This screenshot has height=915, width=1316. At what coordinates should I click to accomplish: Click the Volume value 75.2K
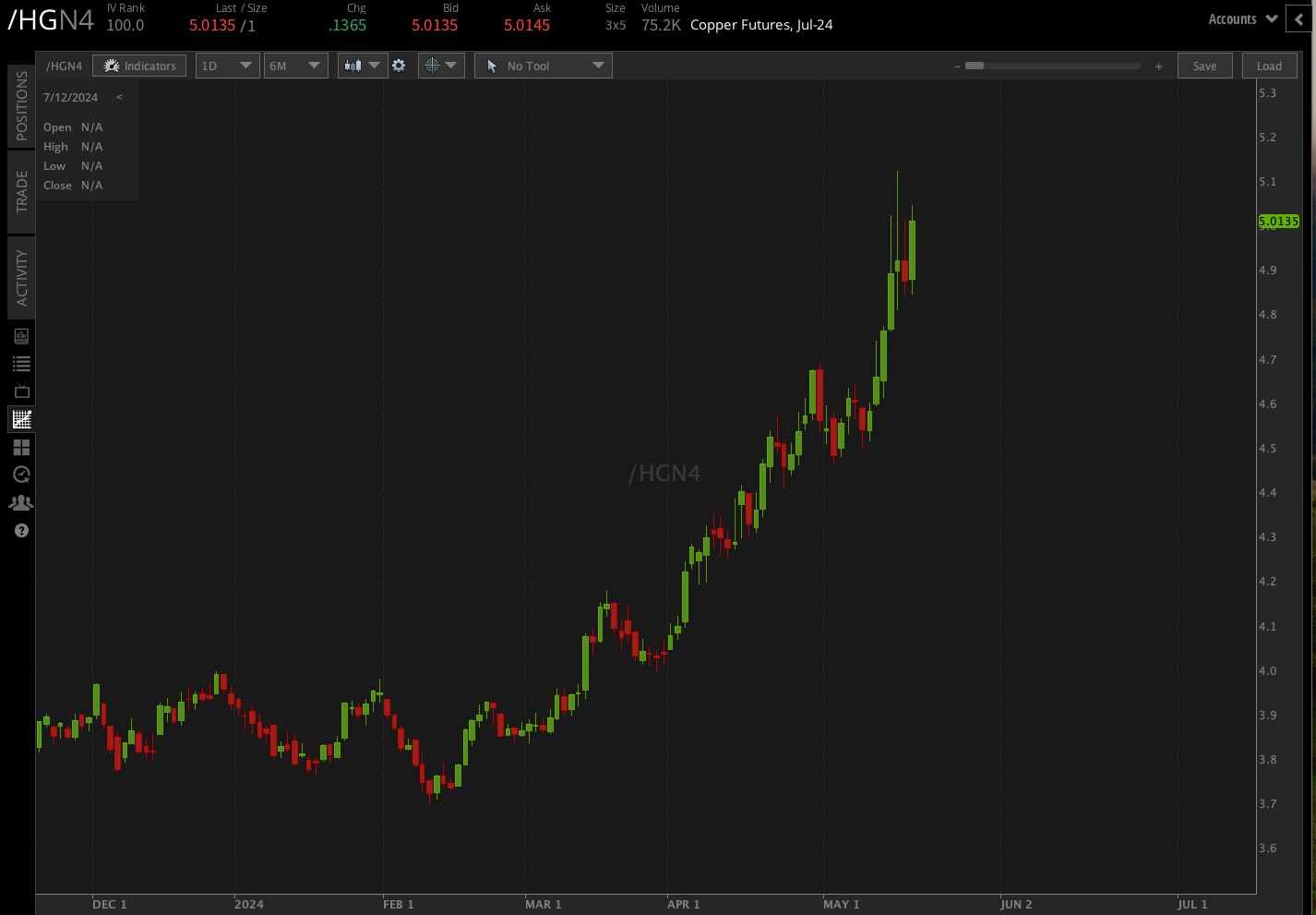pos(661,25)
